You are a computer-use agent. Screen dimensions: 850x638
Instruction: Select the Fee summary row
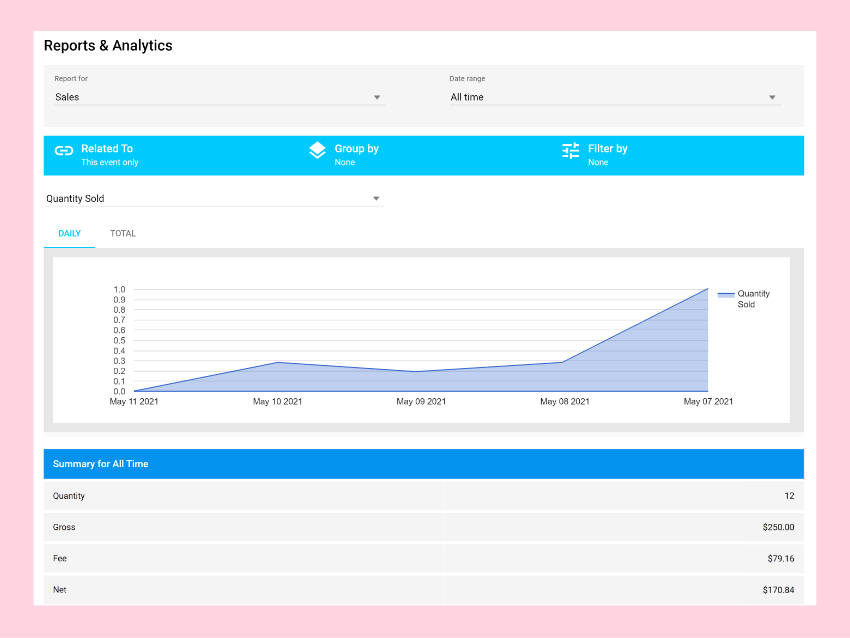tap(423, 558)
